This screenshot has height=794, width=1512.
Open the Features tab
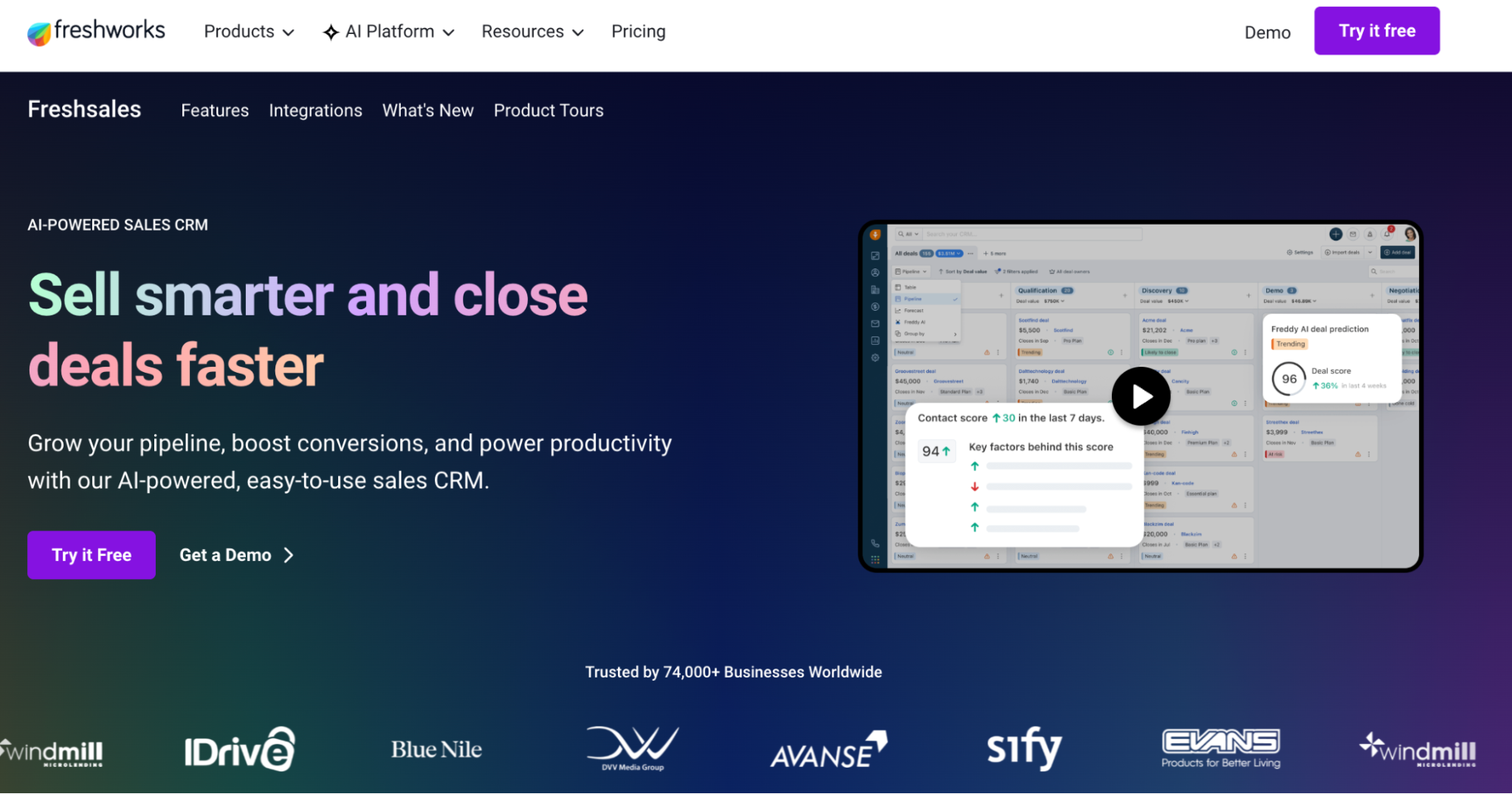tap(215, 110)
